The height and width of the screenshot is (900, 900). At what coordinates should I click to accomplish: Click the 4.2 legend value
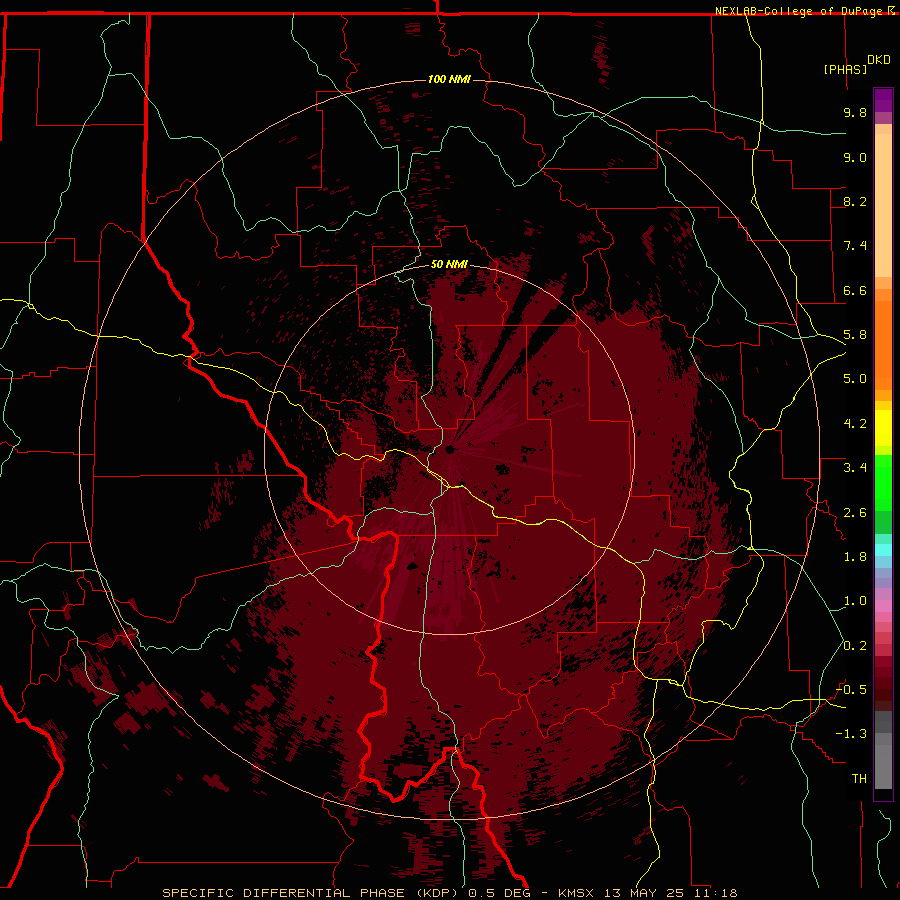point(855,424)
